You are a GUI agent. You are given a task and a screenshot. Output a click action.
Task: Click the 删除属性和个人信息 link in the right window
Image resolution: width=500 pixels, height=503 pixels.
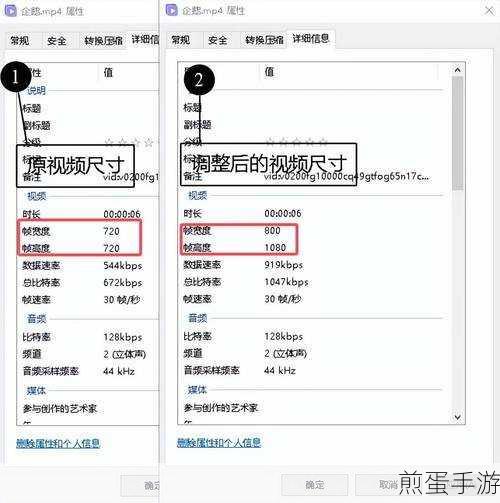tap(219, 443)
